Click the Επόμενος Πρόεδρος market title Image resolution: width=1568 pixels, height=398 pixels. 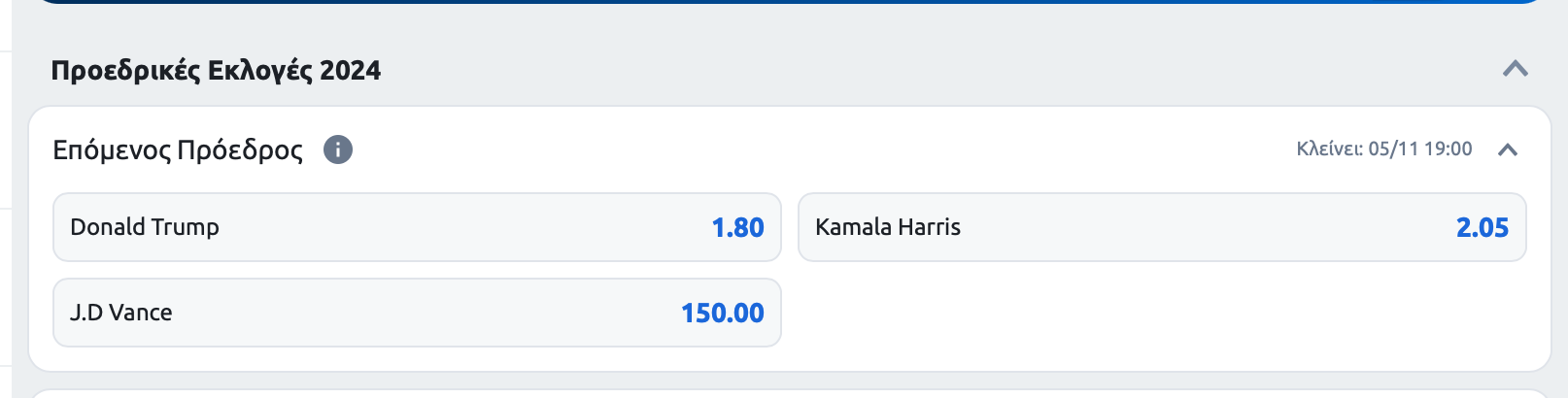click(178, 149)
